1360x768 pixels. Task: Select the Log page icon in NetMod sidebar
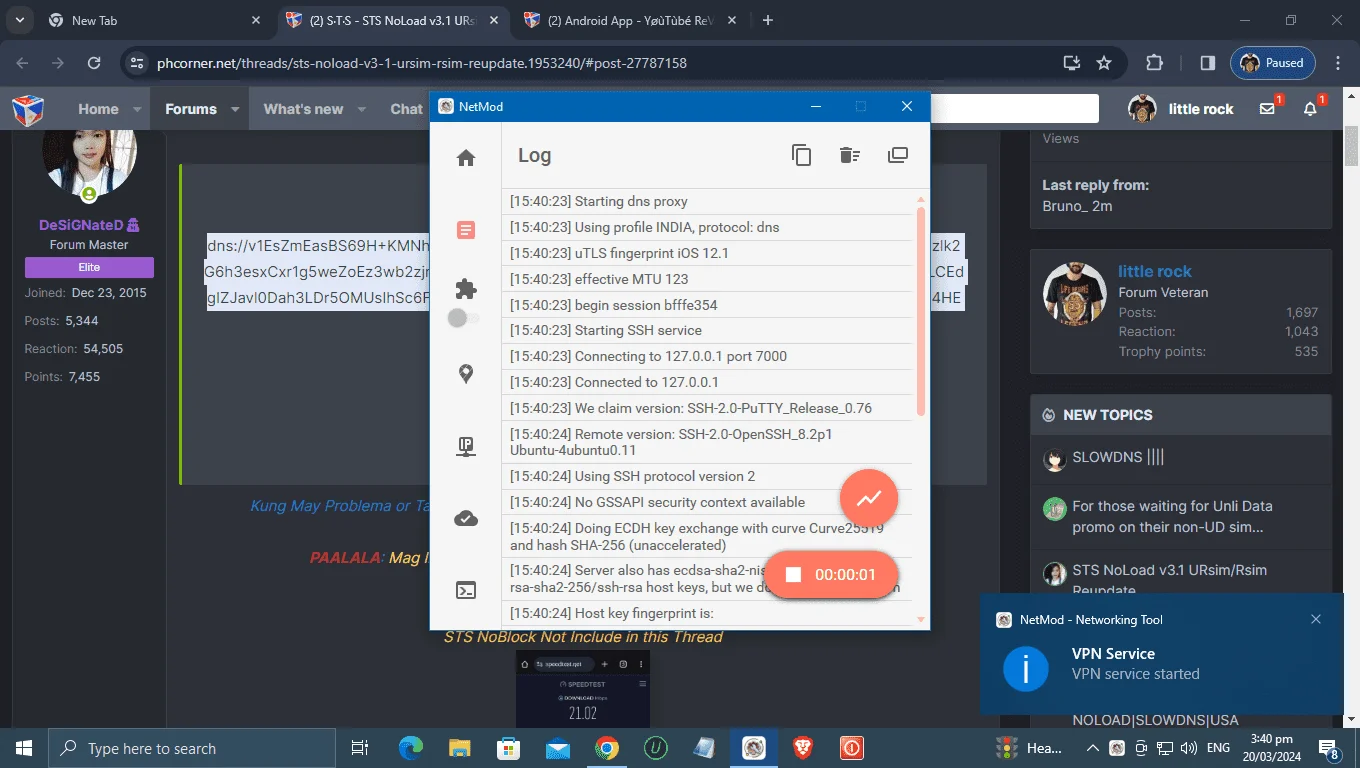(466, 230)
